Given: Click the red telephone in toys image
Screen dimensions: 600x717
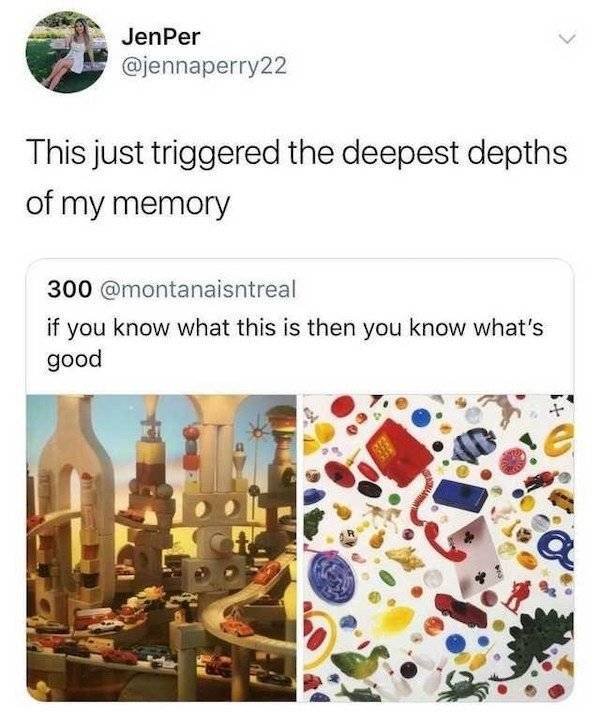Looking at the screenshot, I should point(397,451).
